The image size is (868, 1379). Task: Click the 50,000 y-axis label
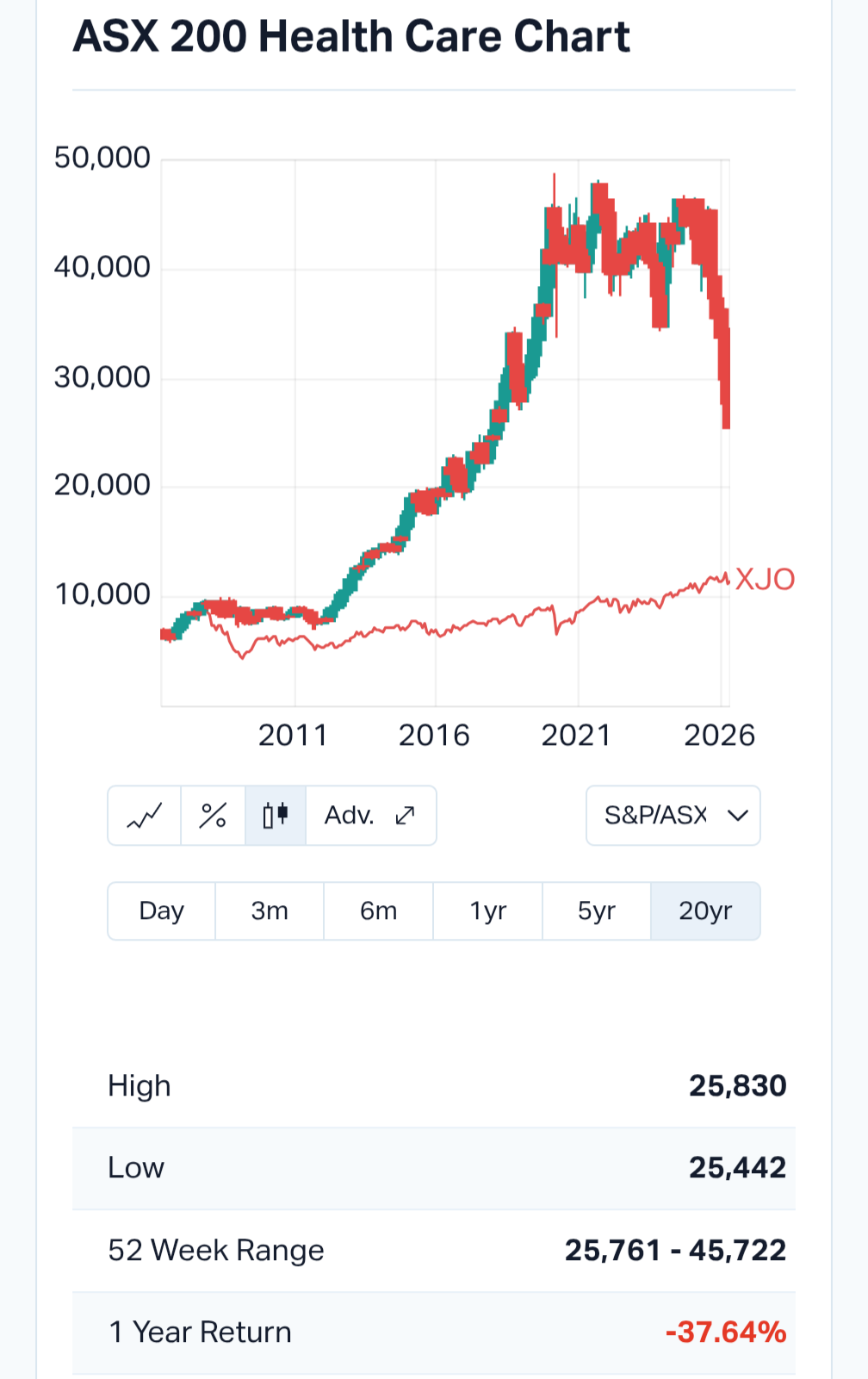click(102, 158)
